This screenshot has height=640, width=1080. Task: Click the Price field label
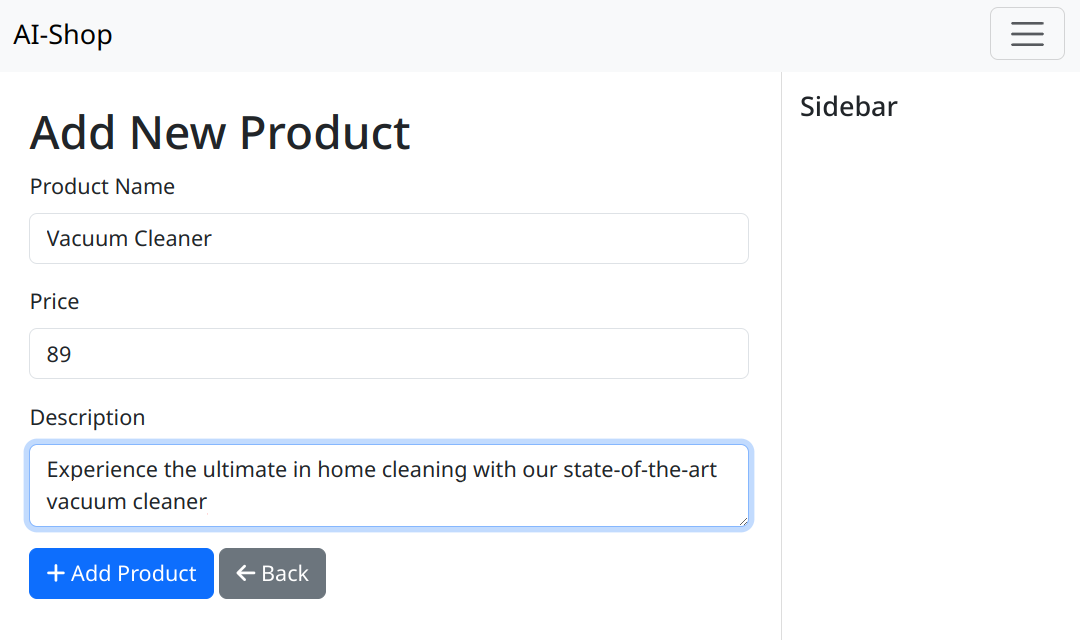point(54,302)
